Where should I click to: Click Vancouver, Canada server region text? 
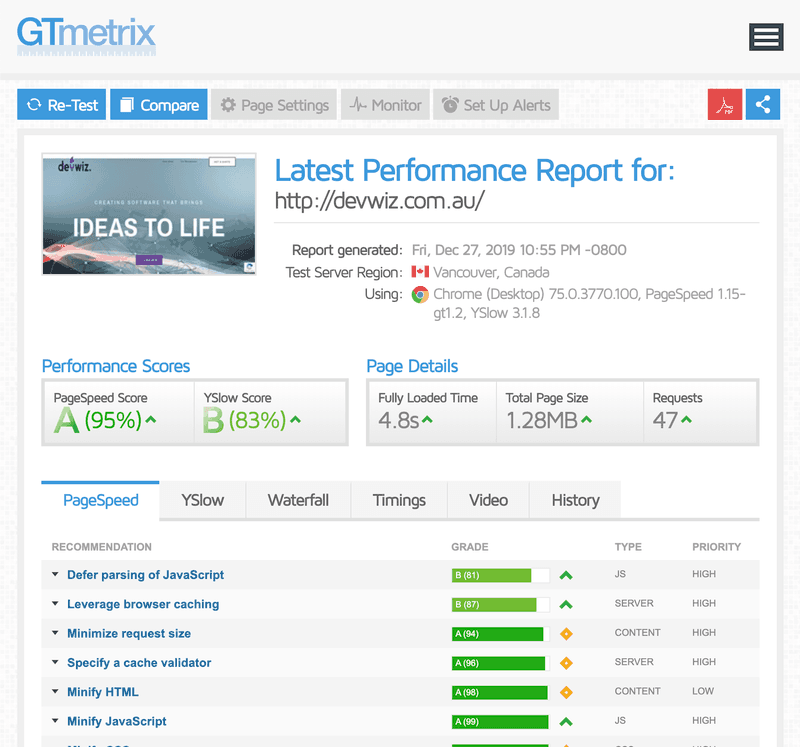click(491, 272)
